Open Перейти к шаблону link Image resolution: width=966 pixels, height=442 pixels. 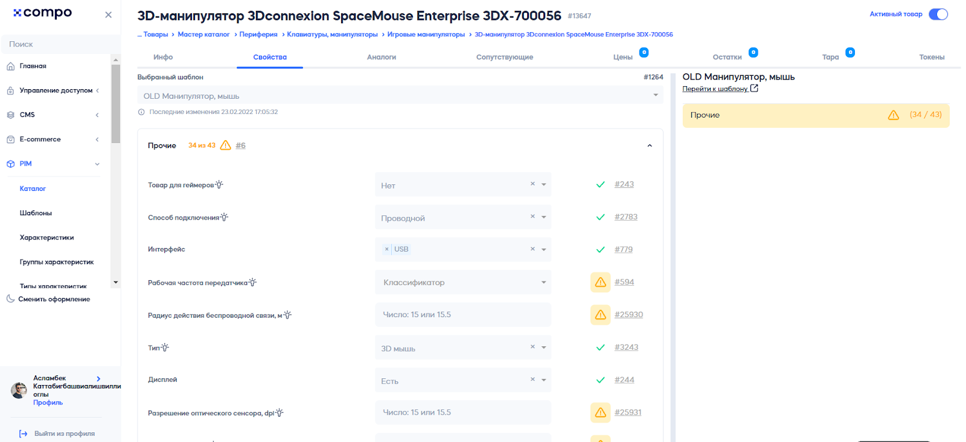(x=720, y=89)
